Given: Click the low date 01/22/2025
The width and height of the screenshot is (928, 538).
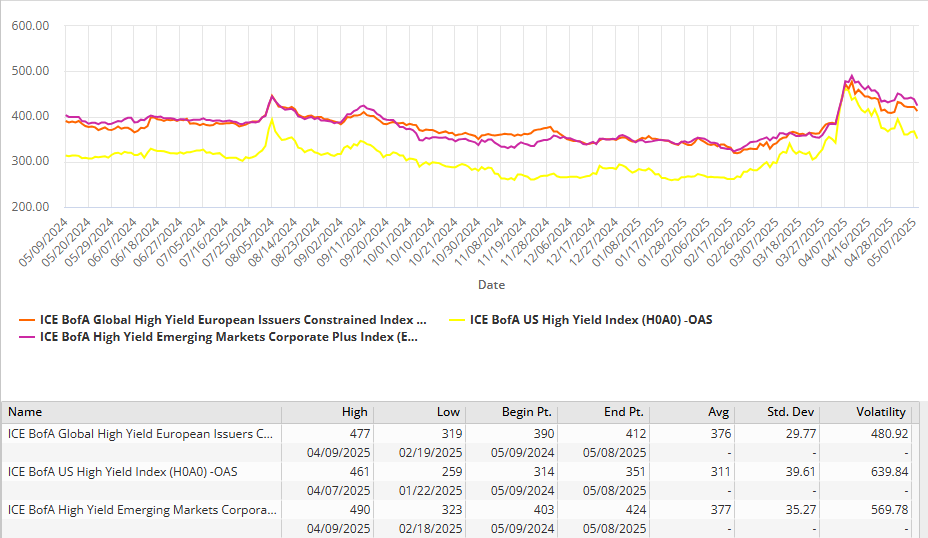Looking at the screenshot, I should coord(430,491).
